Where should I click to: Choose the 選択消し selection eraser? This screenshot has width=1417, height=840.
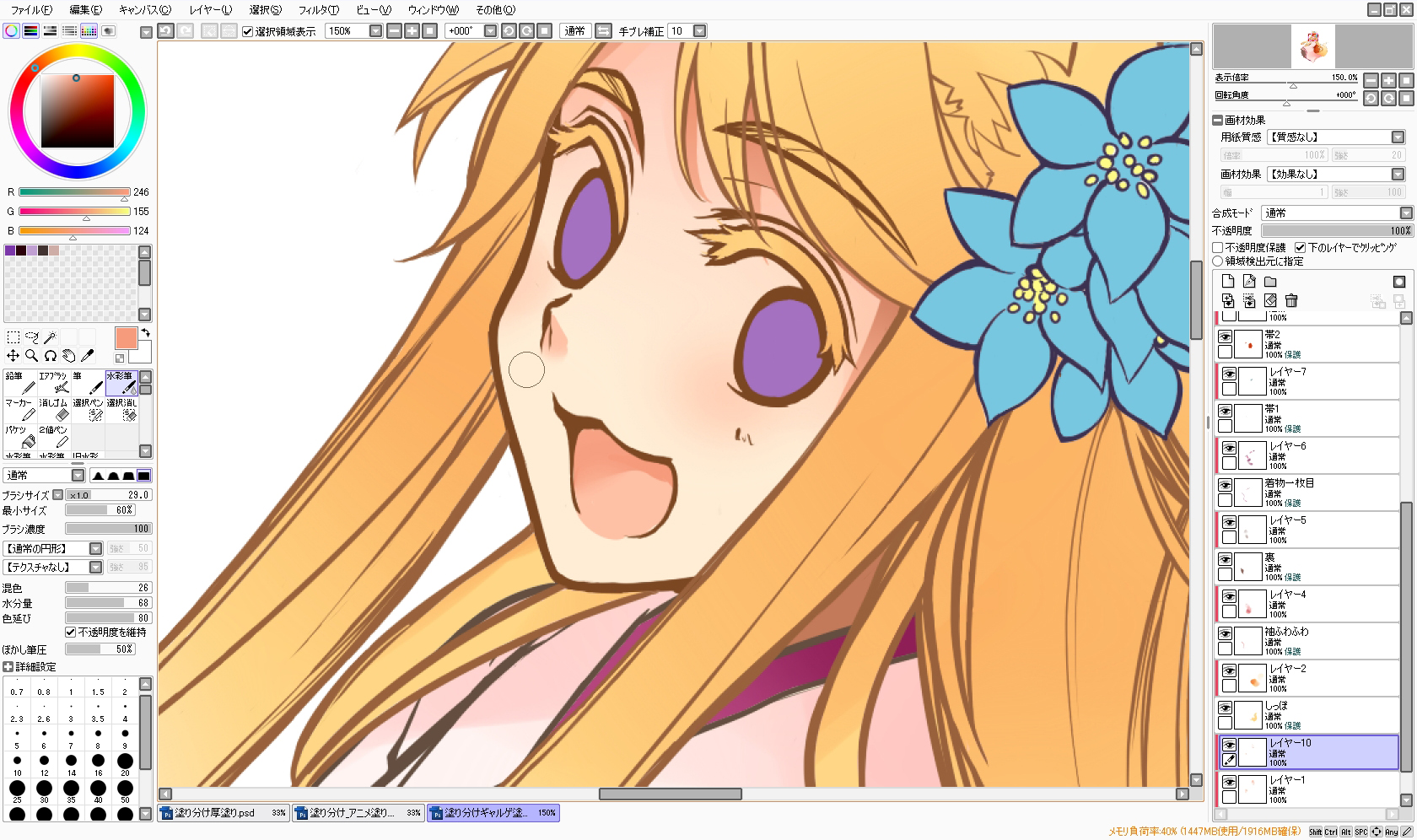121,410
